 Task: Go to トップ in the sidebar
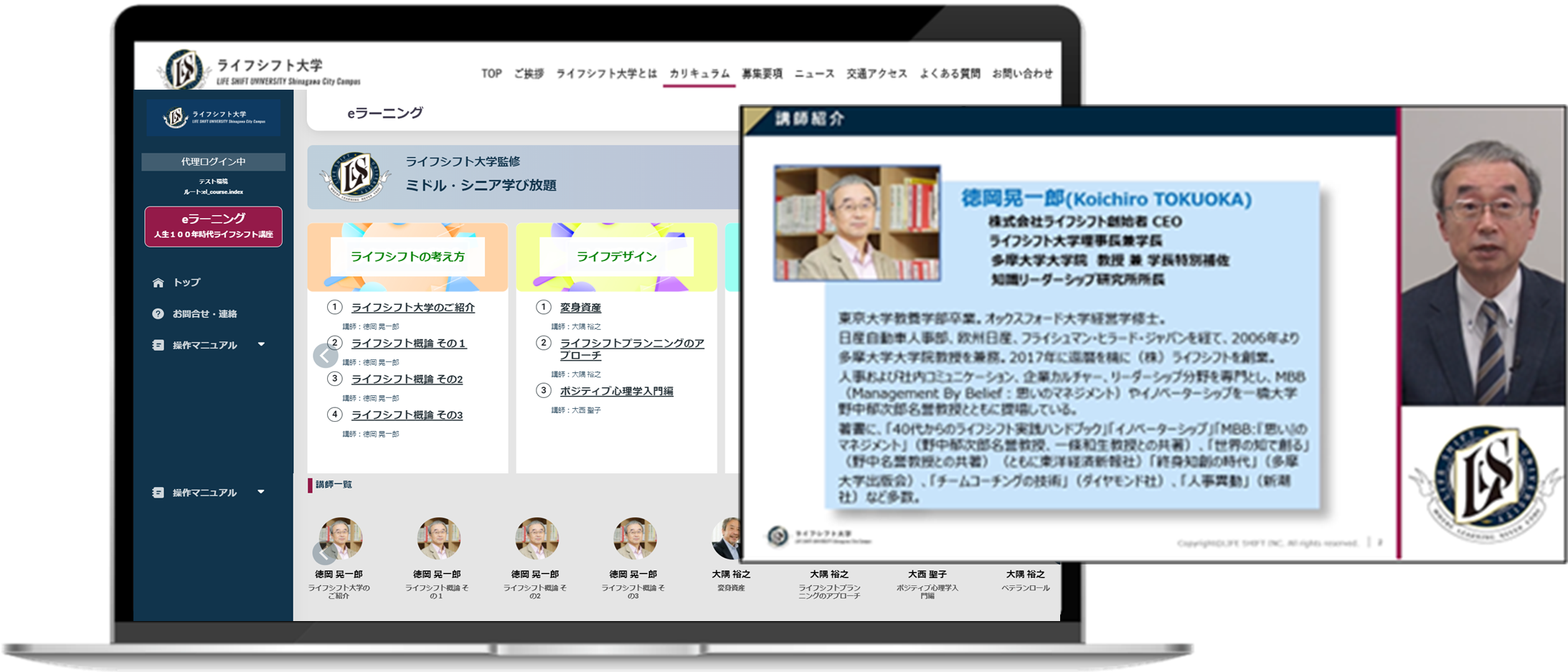point(186,283)
